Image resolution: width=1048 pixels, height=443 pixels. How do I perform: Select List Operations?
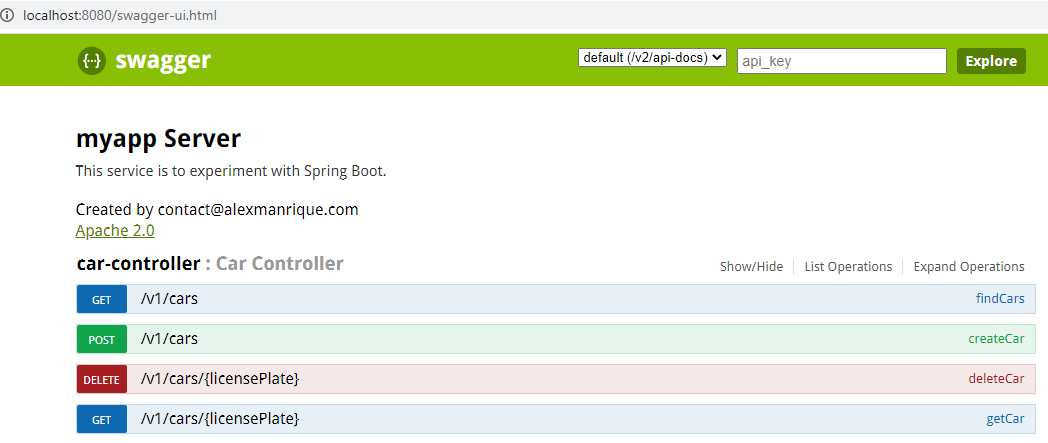(x=848, y=267)
